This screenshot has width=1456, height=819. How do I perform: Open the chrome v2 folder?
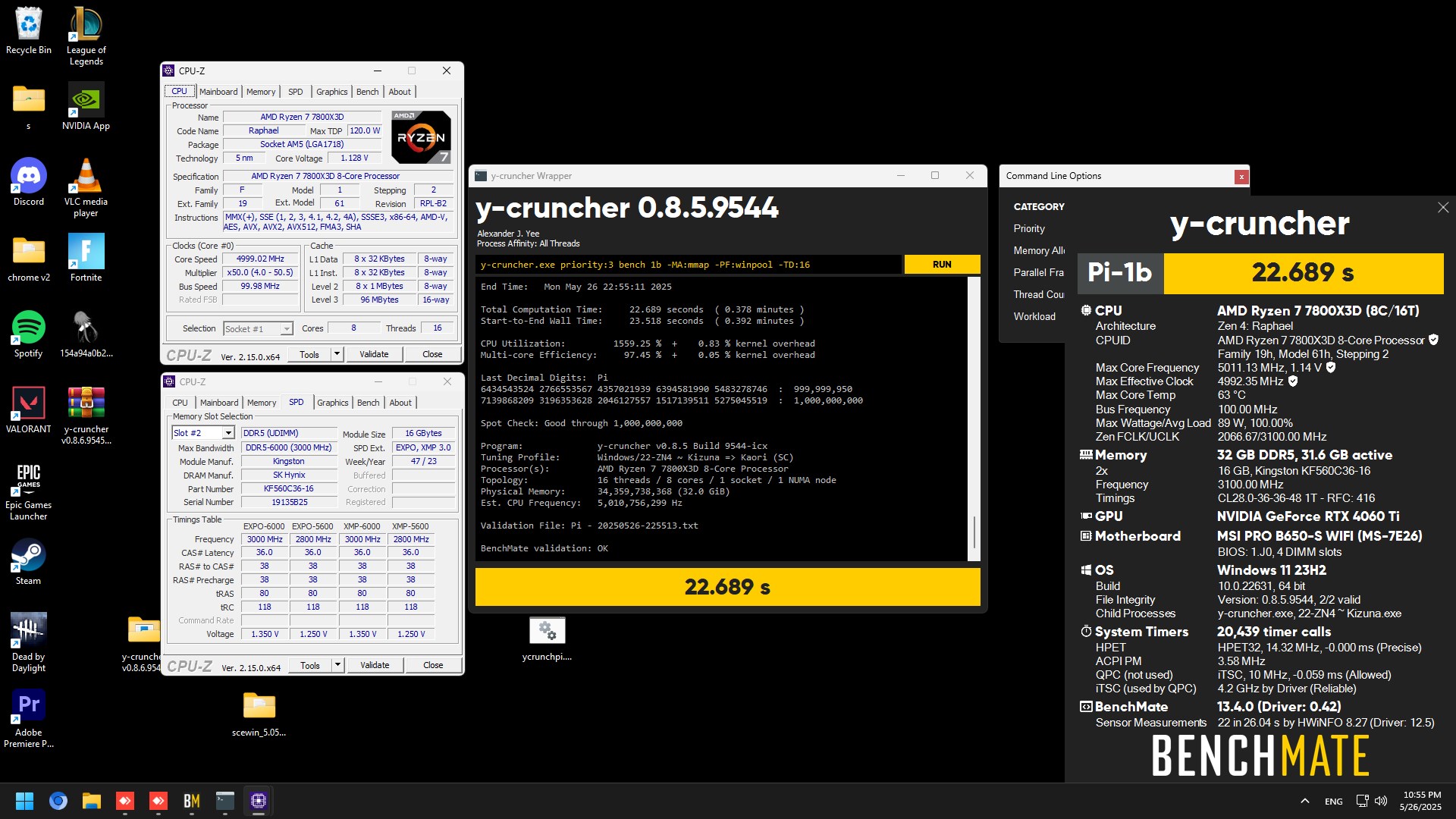29,259
